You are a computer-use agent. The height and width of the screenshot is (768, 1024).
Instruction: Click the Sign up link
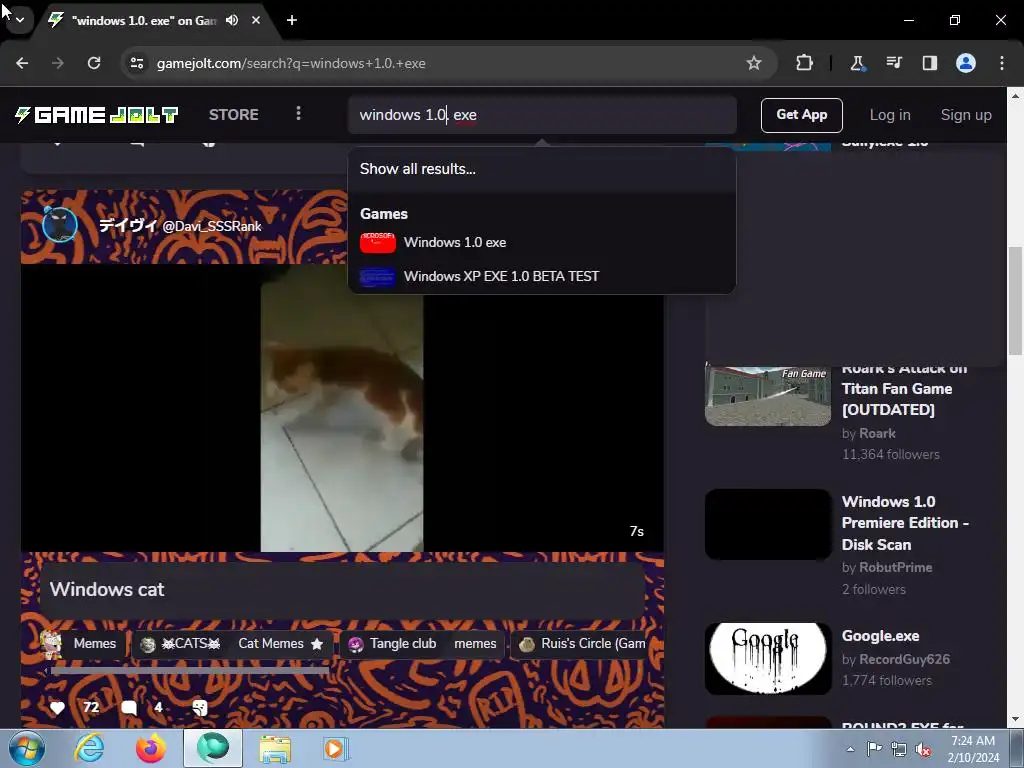tap(966, 115)
